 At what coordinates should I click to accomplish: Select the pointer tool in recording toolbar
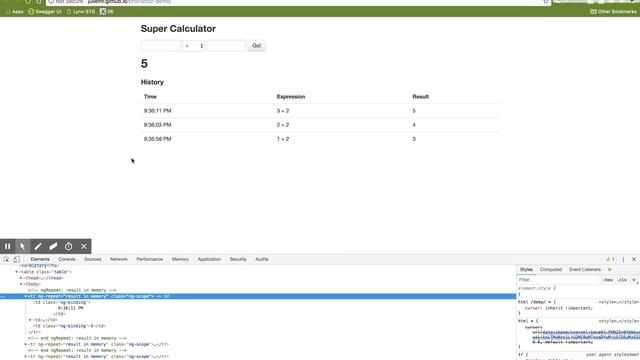point(22,246)
